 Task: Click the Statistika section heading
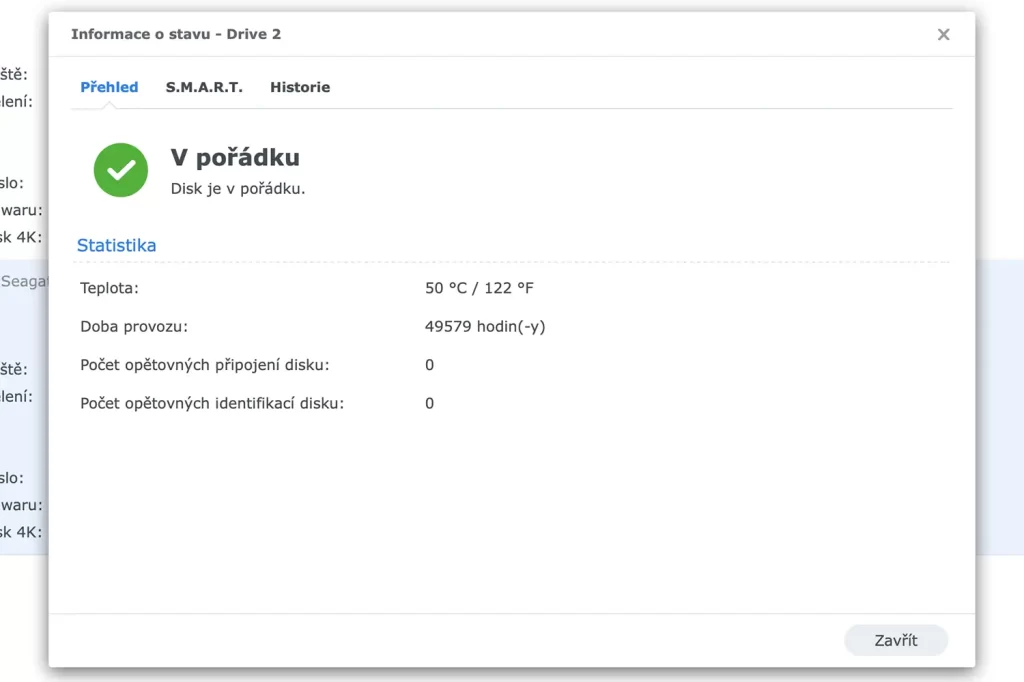pos(117,245)
